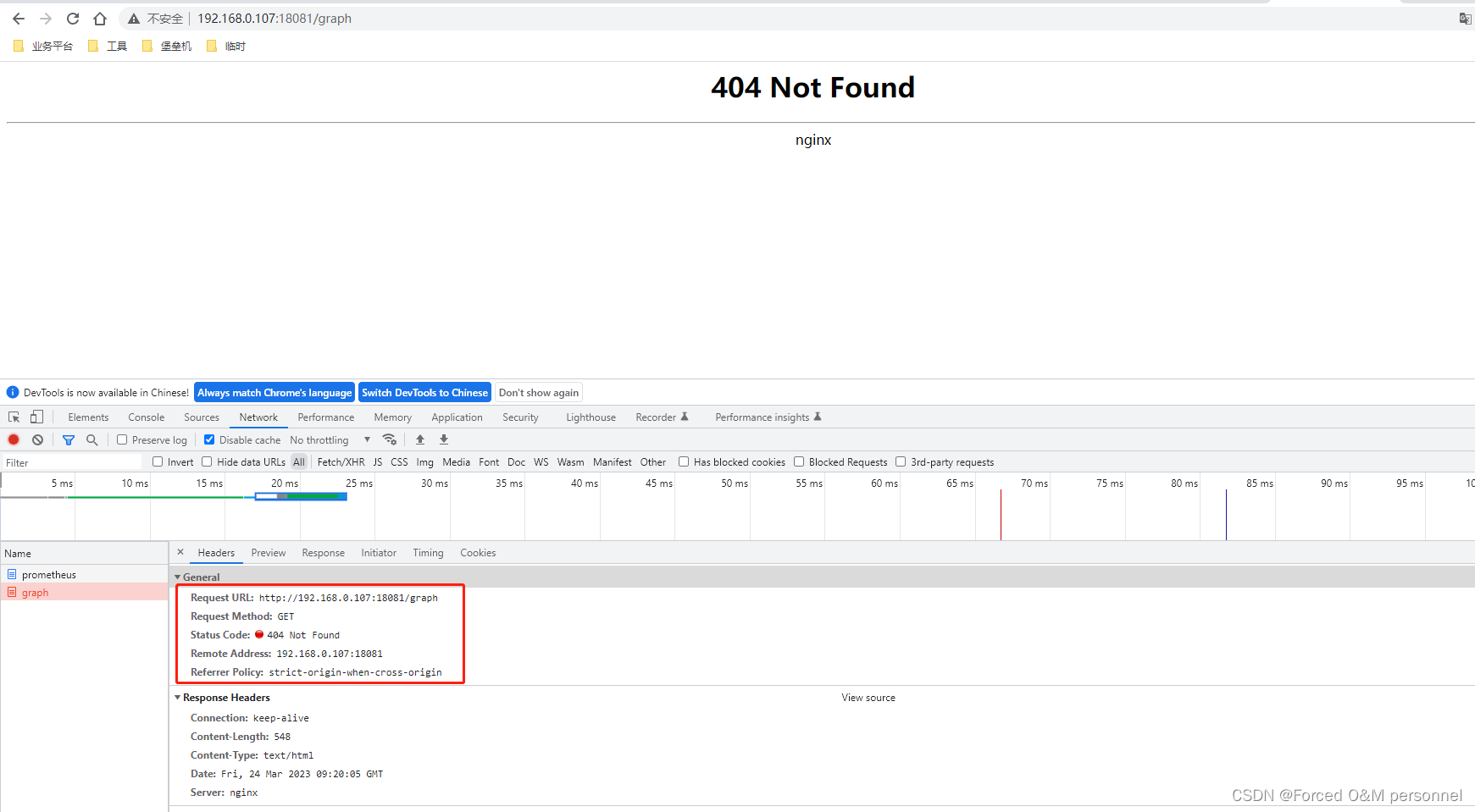Check 3rd-party requests filter
Image resolution: width=1475 pixels, height=812 pixels.
tap(901, 461)
